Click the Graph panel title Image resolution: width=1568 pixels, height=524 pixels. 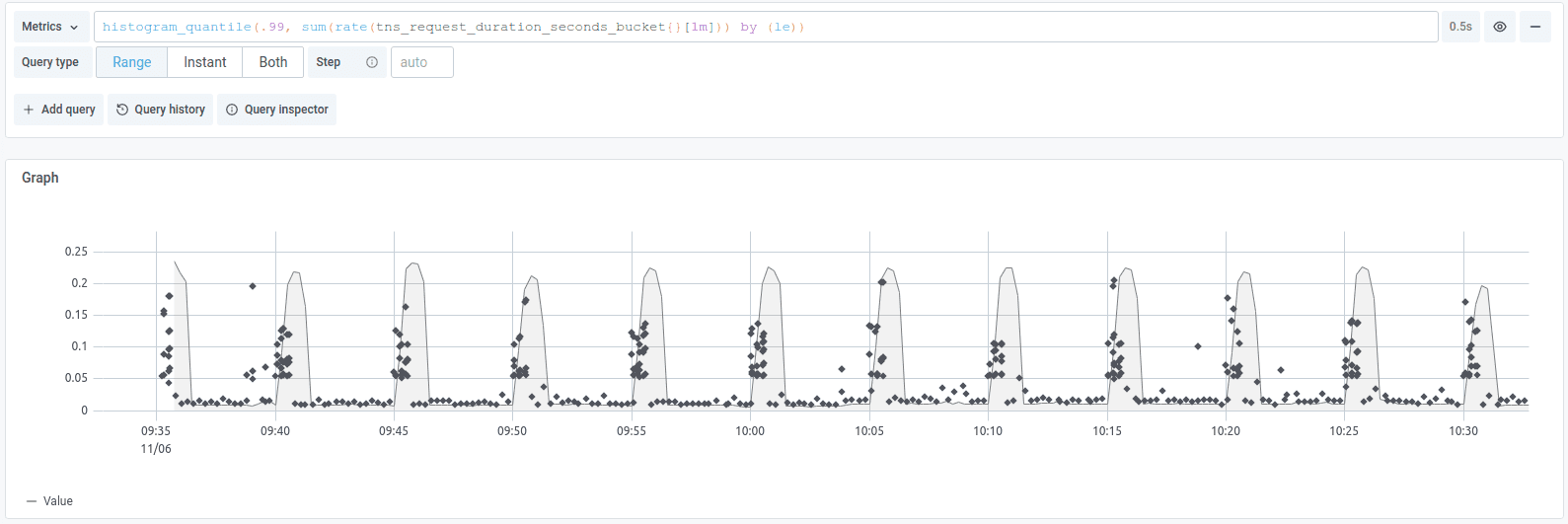(x=40, y=178)
